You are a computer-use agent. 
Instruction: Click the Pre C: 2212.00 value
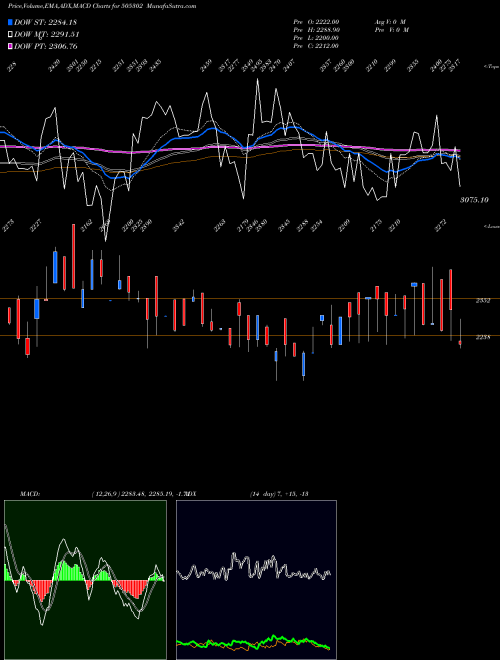(x=316, y=46)
